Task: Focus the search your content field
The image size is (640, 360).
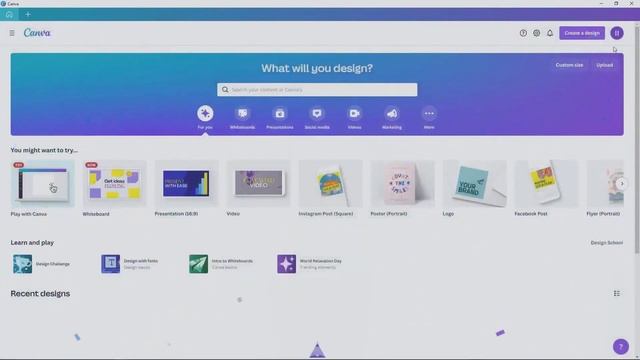Action: pos(317,90)
